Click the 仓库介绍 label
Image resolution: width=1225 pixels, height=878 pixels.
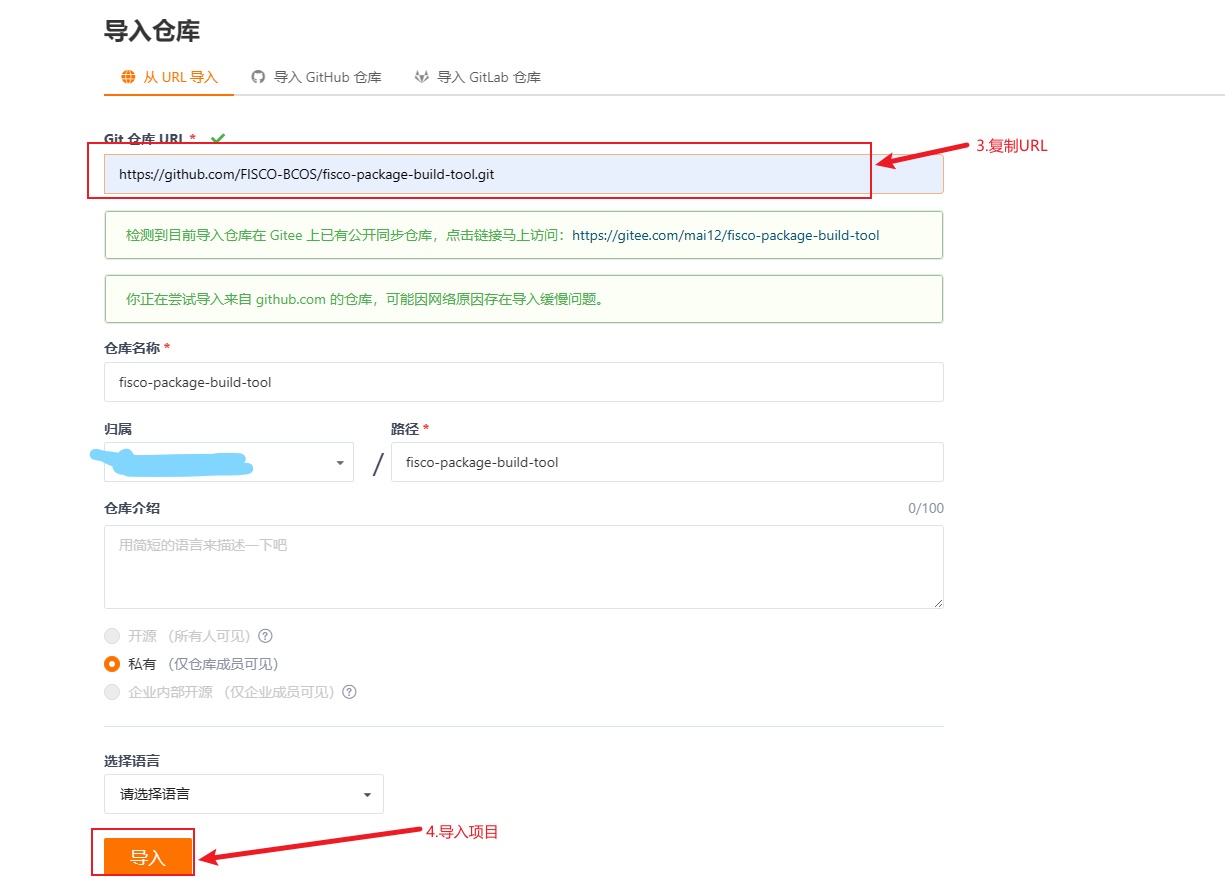click(132, 508)
